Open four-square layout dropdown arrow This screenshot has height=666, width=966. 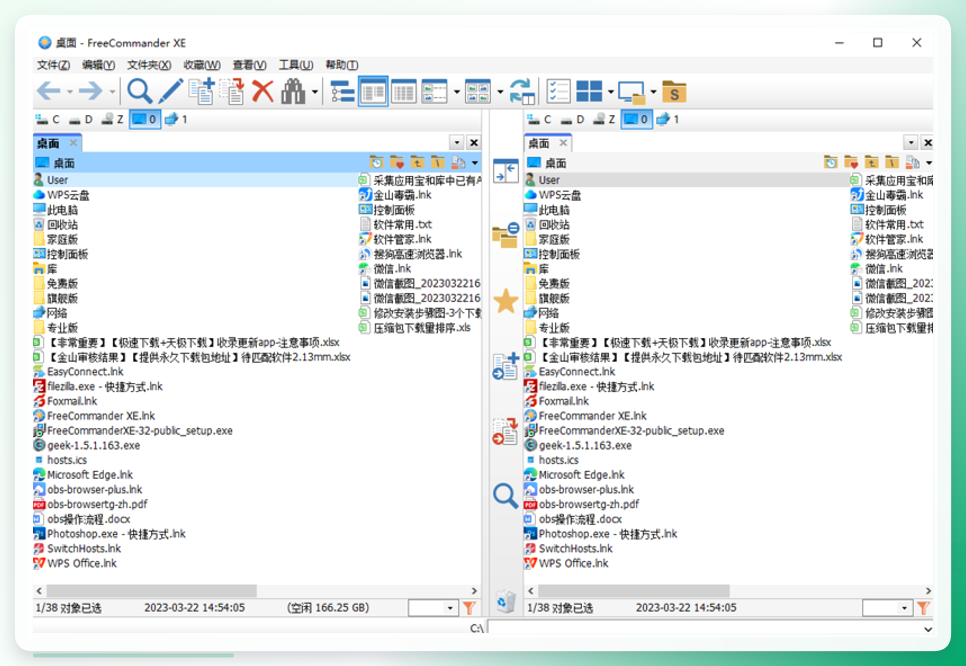611,92
